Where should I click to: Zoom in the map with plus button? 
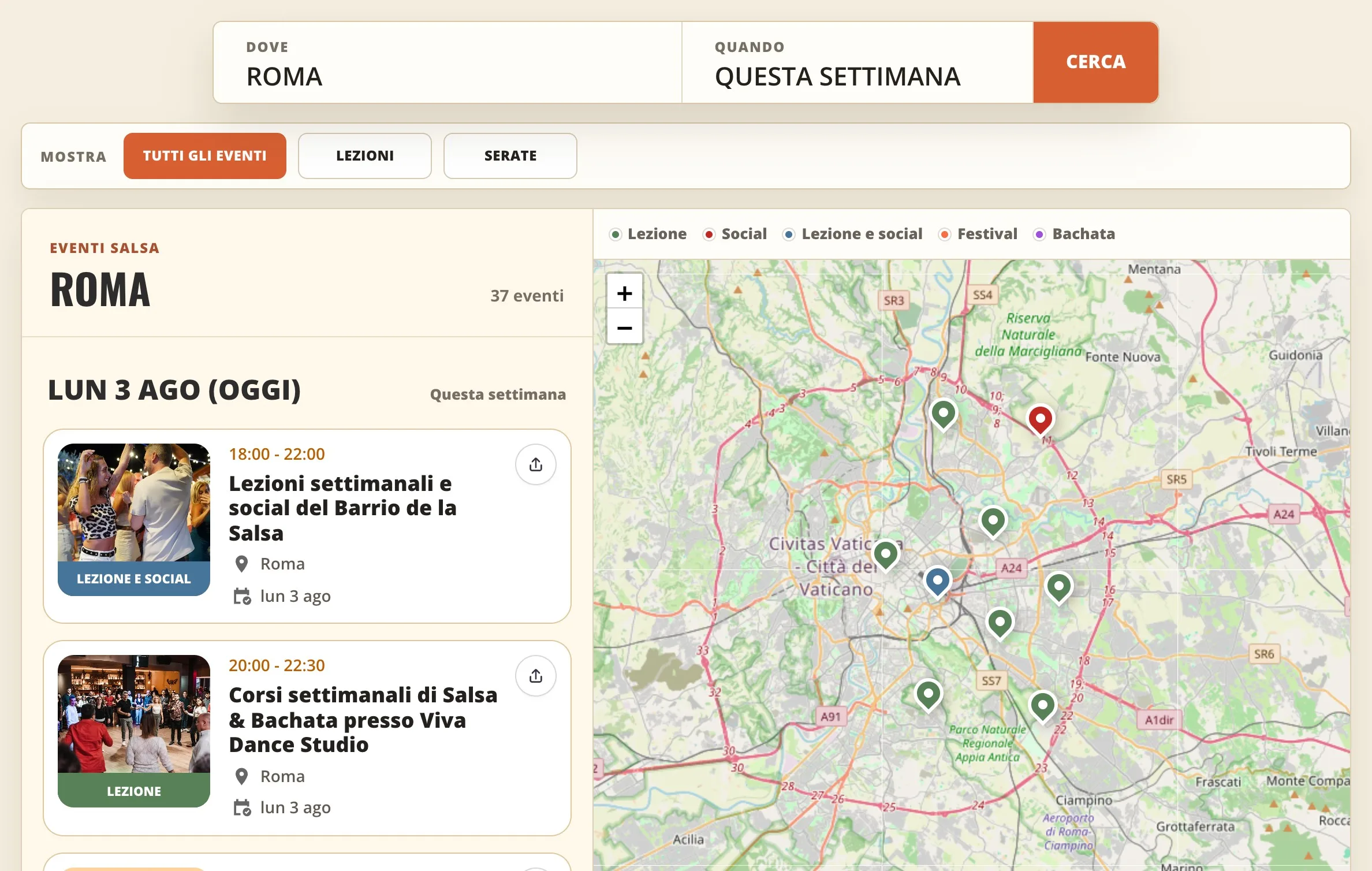[625, 293]
